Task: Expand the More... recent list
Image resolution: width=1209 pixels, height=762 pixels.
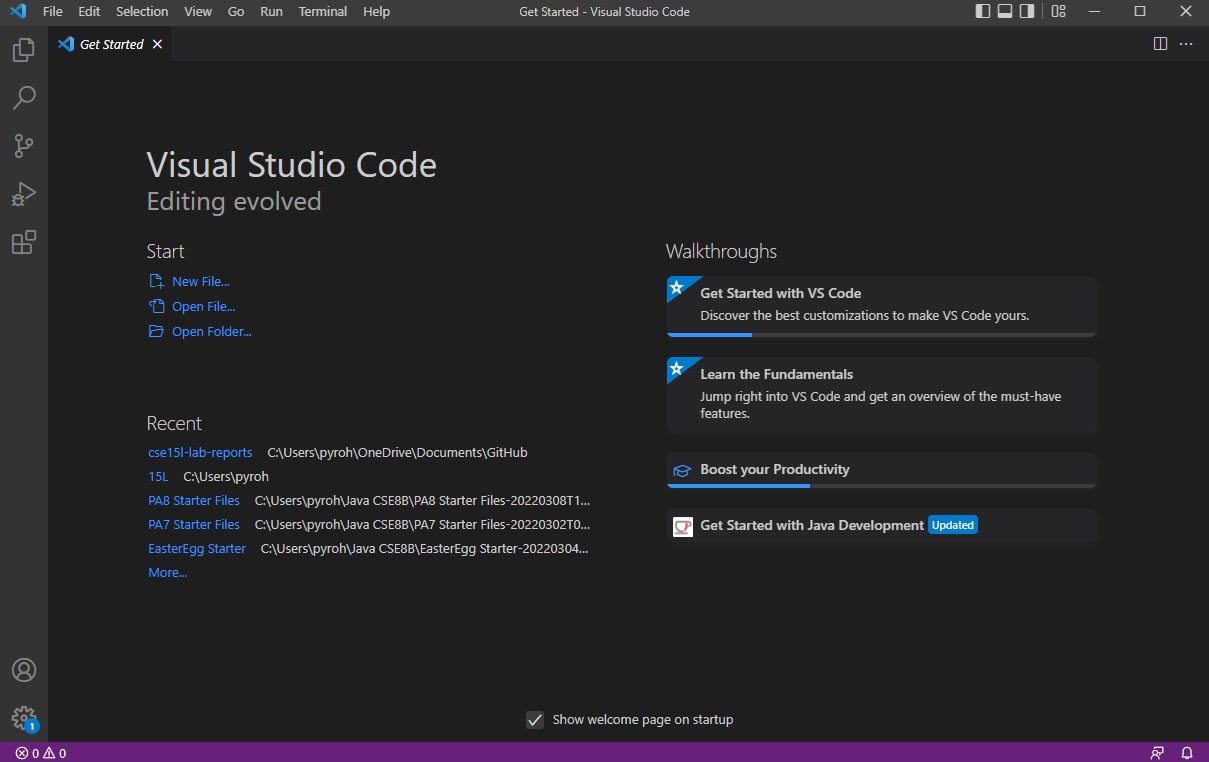Action: tap(167, 573)
